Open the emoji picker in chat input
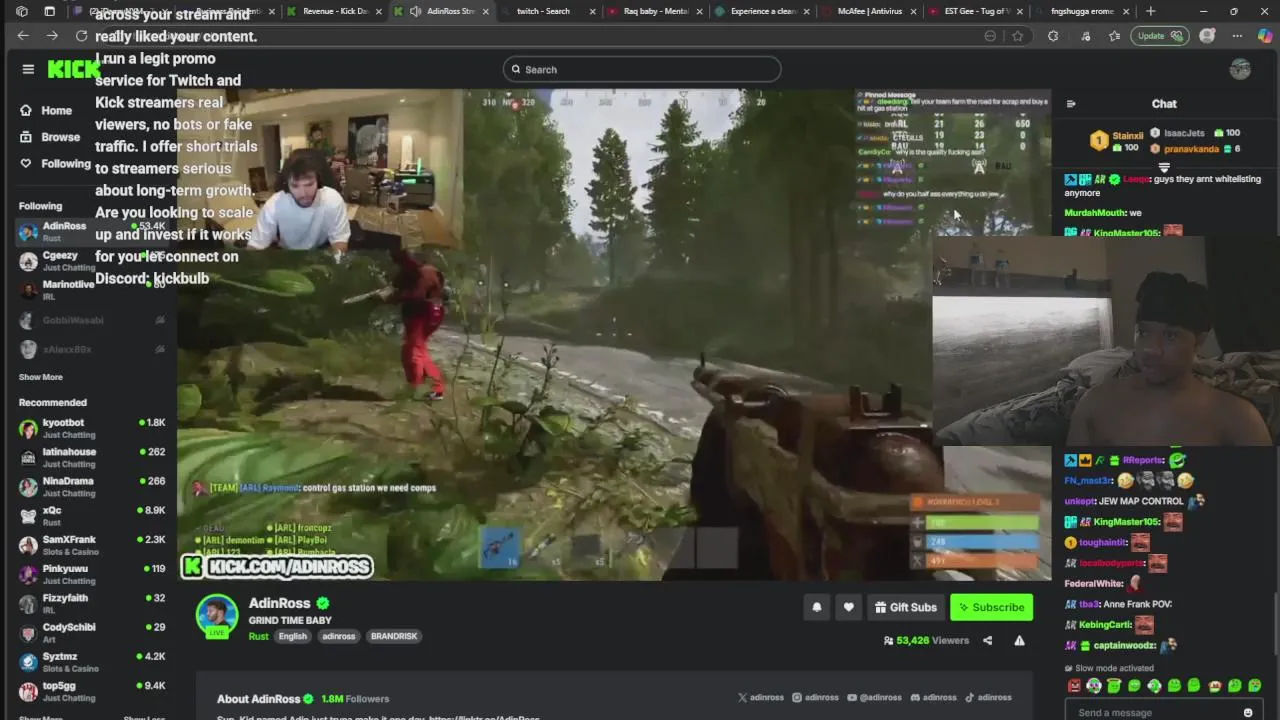1280x720 pixels. click(x=1247, y=713)
